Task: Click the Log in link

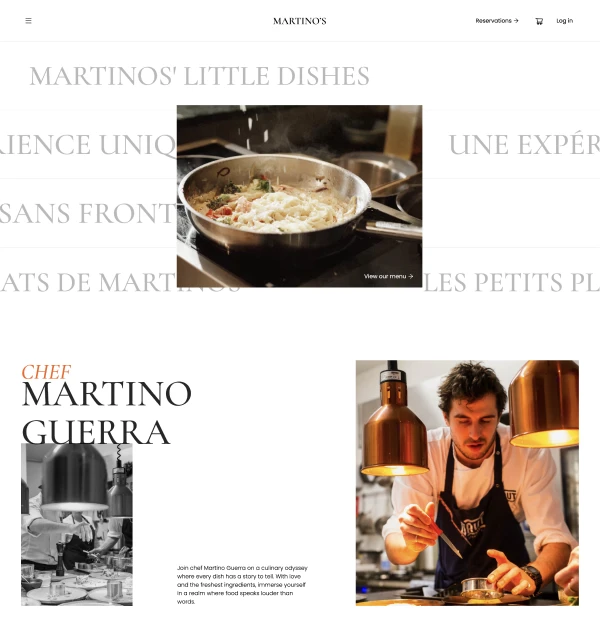Action: tap(565, 21)
